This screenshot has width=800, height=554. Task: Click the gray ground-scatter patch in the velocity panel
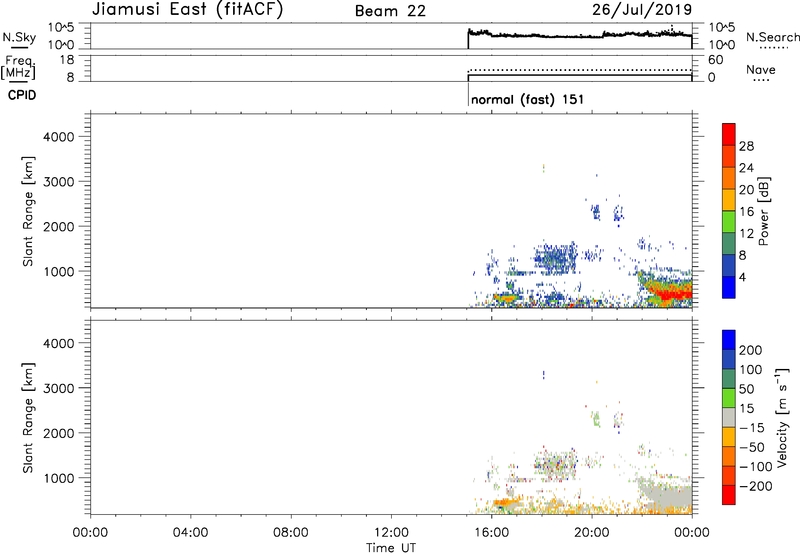[x=668, y=494]
